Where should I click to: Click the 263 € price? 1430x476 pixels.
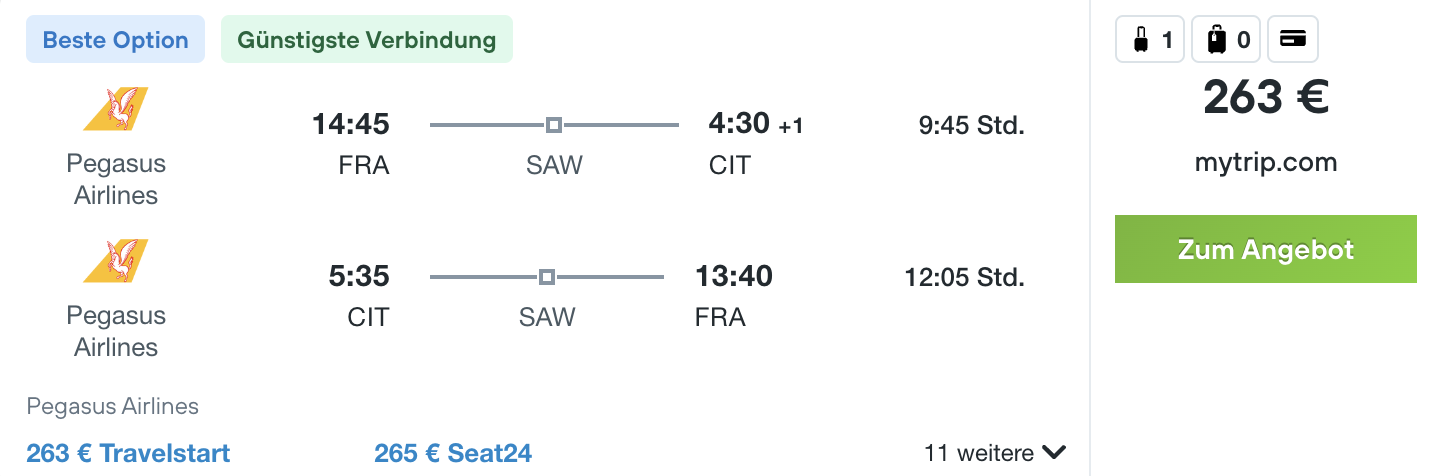pos(1265,98)
